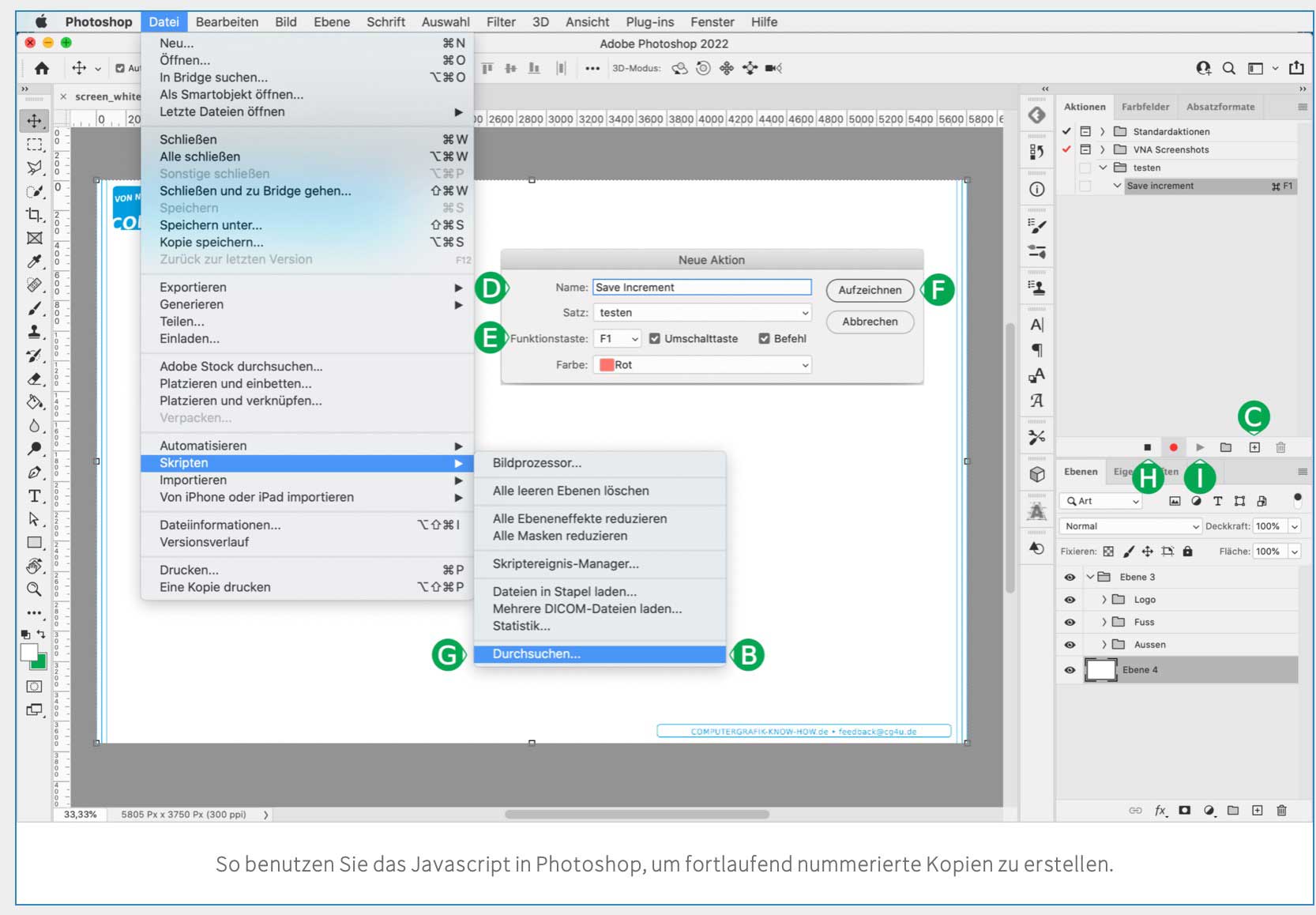
Task: Click the share icon in top bar
Action: point(1296,68)
